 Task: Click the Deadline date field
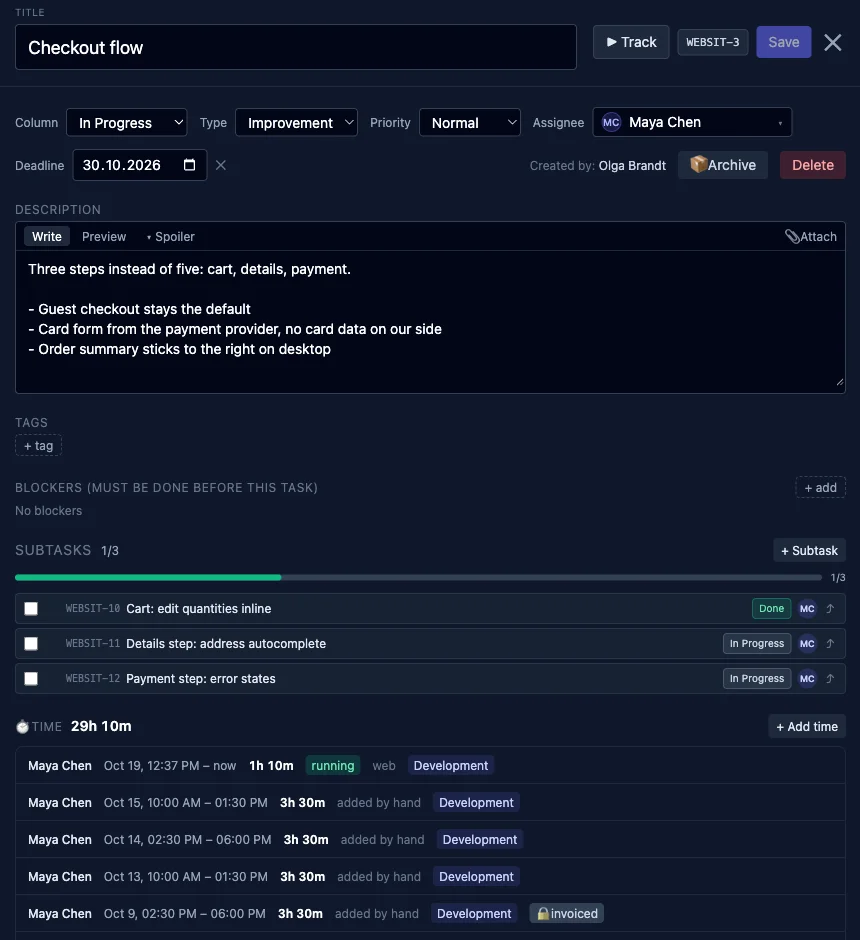tap(140, 165)
